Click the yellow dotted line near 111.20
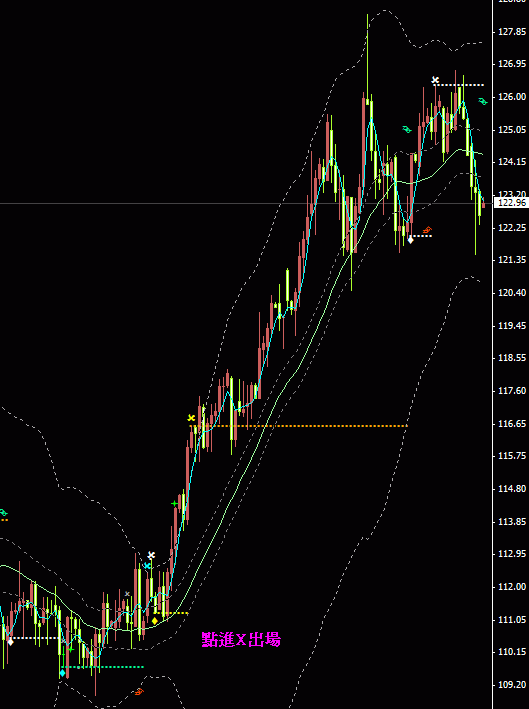 (x=171, y=613)
